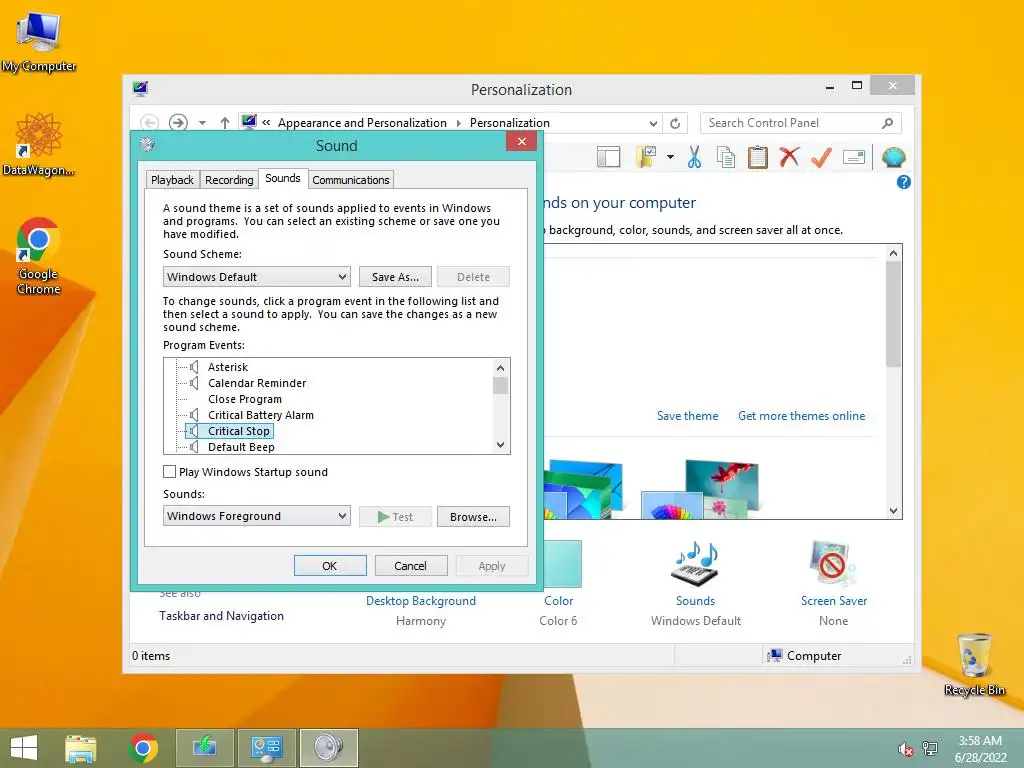1024x768 pixels.
Task: Select Critical Battery Alarm event
Action: 261,415
